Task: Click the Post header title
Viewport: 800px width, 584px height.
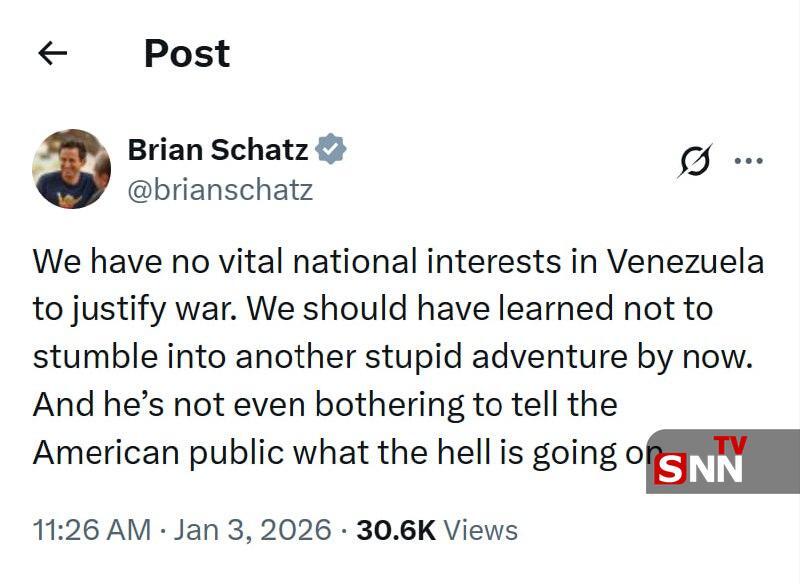Action: pos(187,54)
